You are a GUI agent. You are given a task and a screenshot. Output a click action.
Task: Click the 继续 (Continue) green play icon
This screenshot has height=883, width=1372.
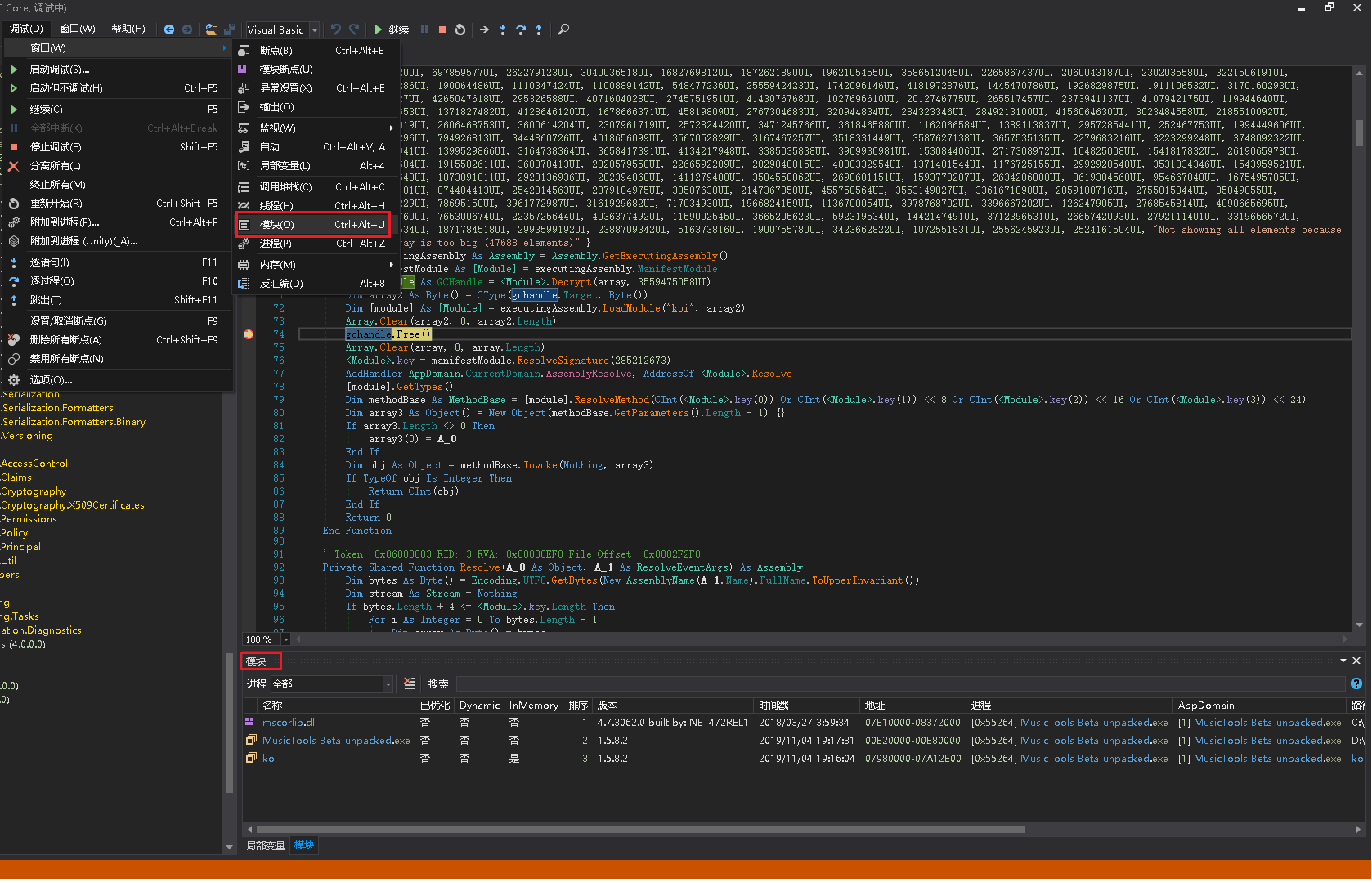coord(379,29)
